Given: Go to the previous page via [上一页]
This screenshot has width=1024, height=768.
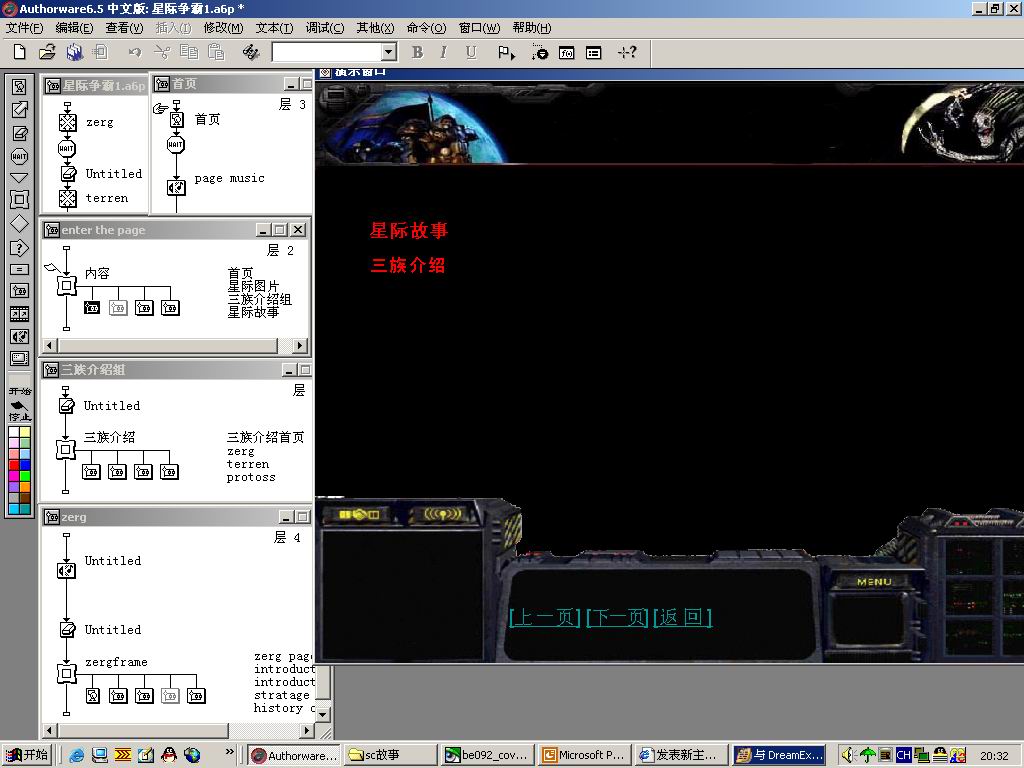Looking at the screenshot, I should 545,617.
